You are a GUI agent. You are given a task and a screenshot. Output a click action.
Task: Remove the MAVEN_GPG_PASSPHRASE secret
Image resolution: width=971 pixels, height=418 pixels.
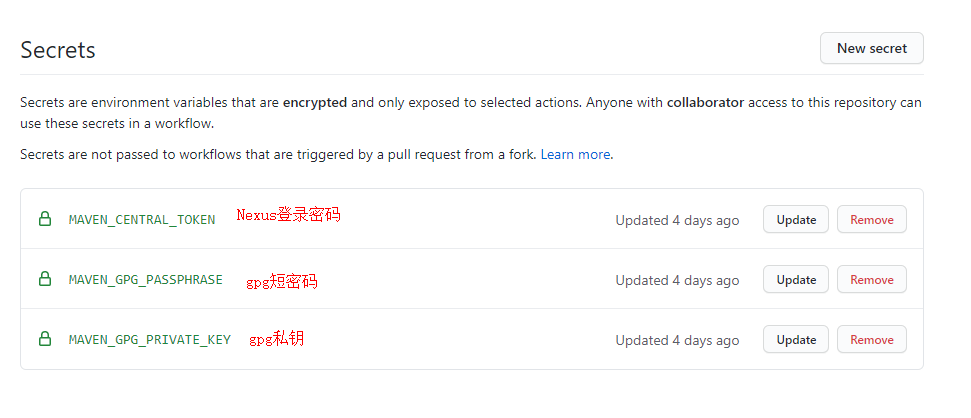click(x=871, y=279)
